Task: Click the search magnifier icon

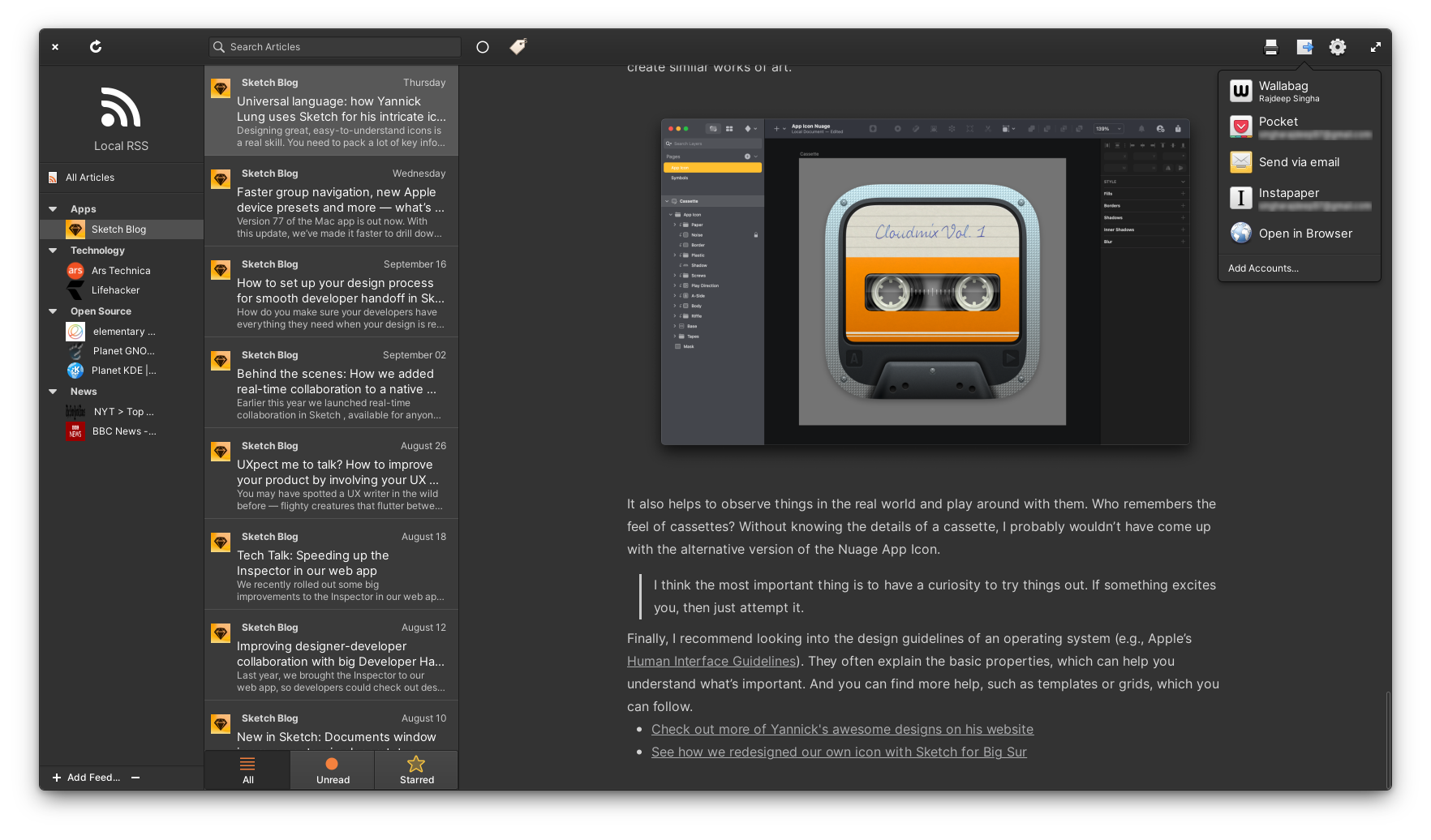Action: click(219, 47)
